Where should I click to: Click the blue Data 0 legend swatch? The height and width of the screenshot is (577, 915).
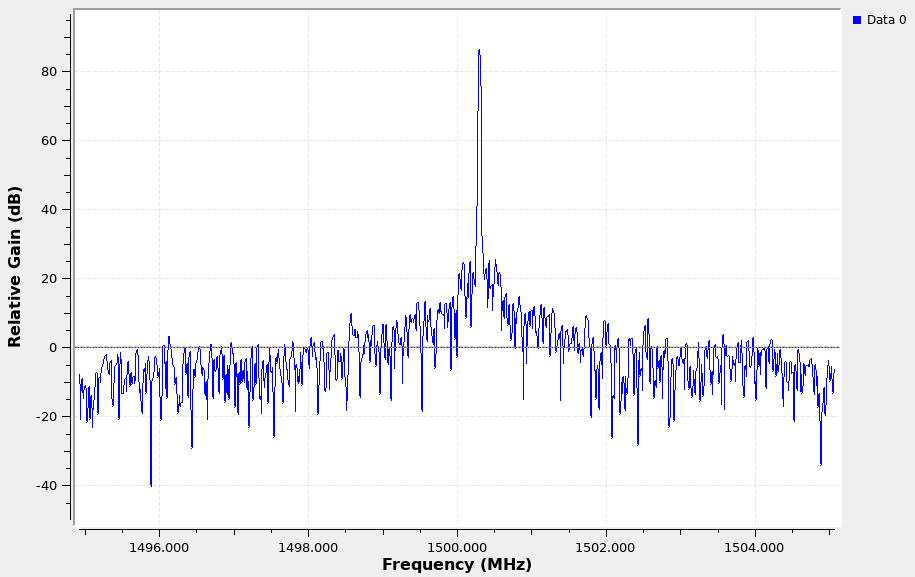tap(857, 20)
